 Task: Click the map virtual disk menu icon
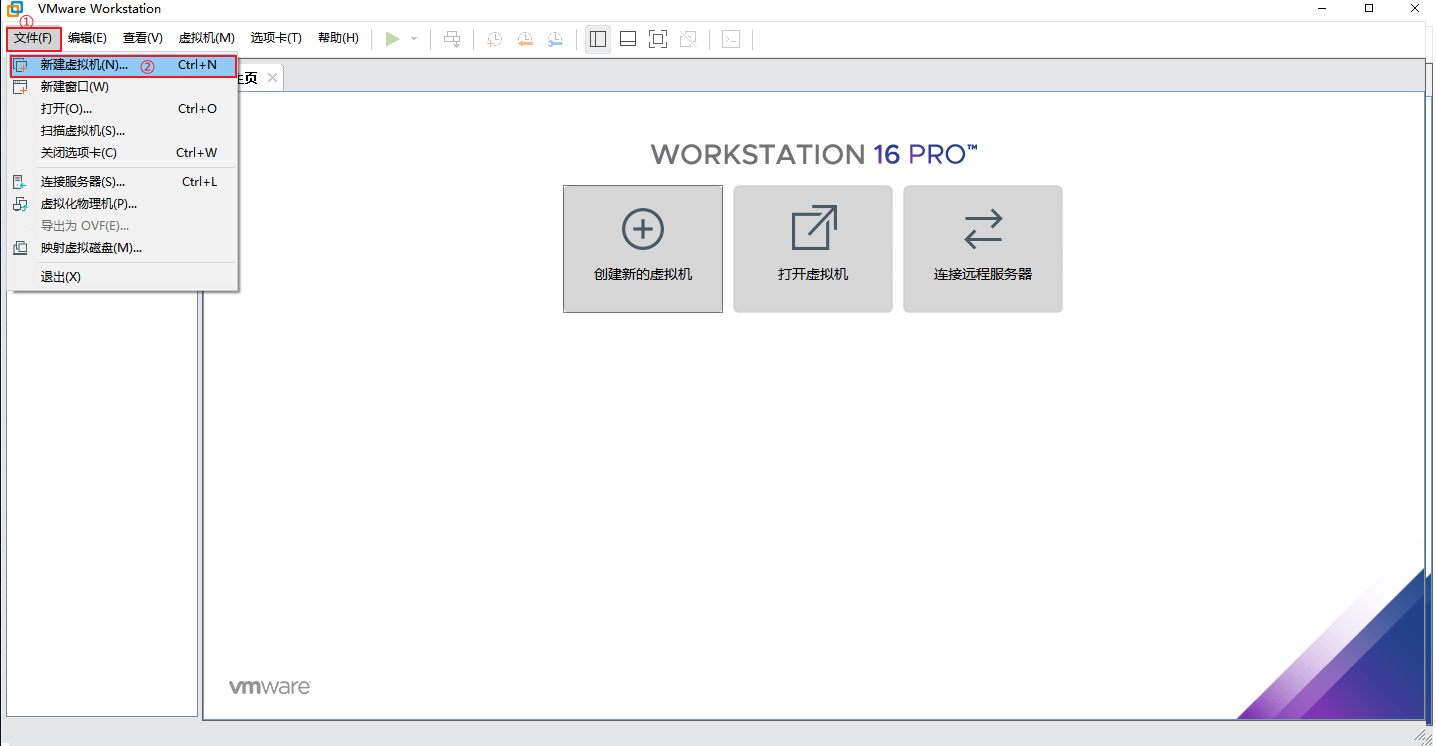point(20,248)
